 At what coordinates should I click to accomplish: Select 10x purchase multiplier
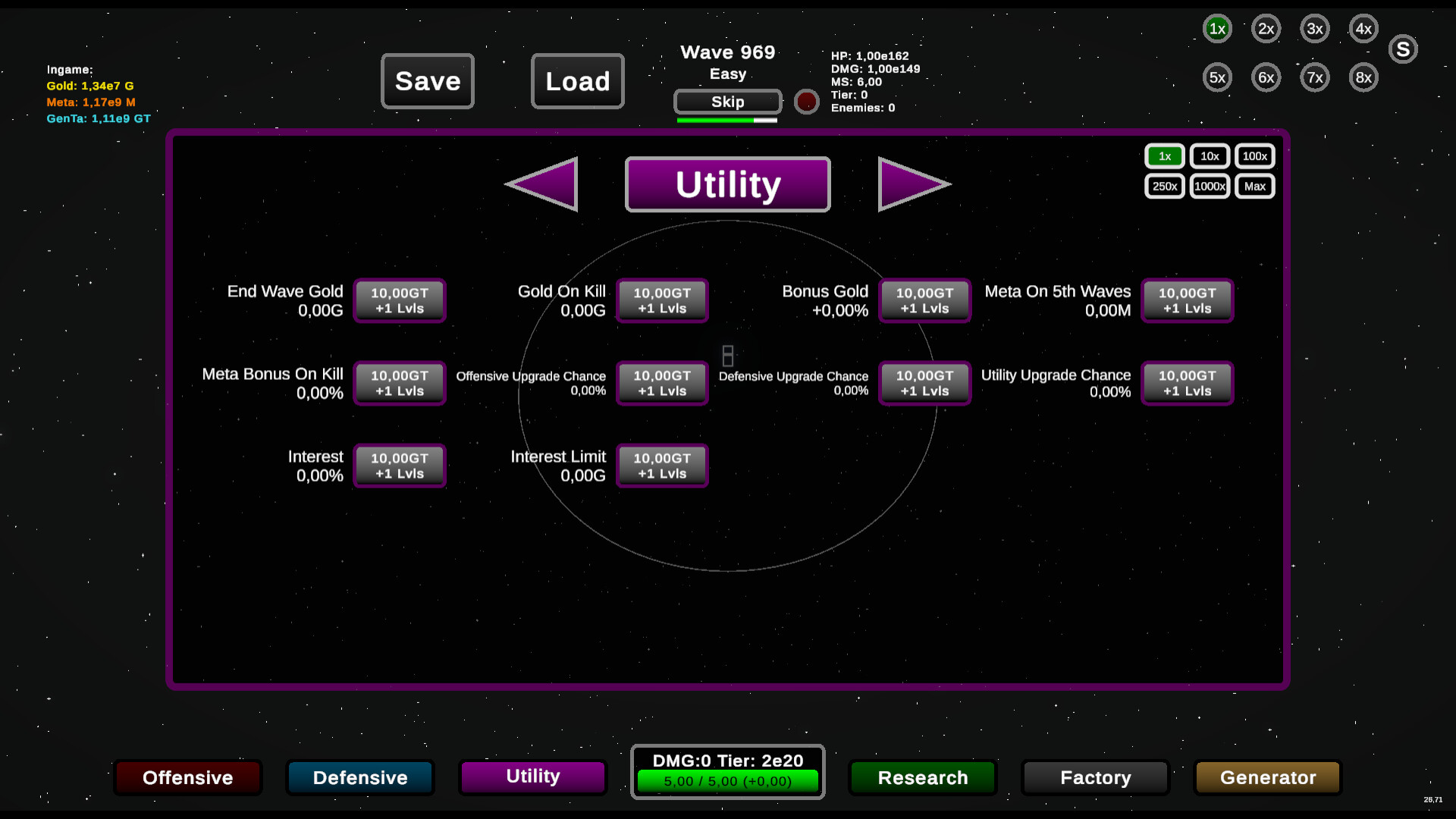pyautogui.click(x=1210, y=156)
